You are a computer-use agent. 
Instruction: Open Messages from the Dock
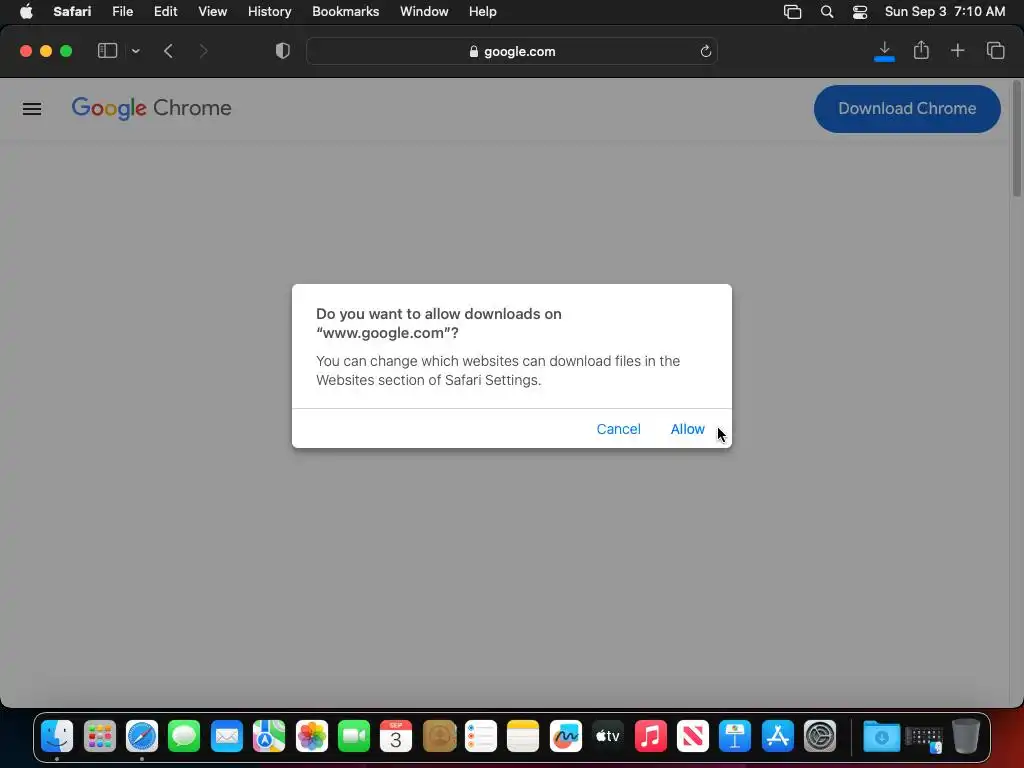tap(184, 736)
